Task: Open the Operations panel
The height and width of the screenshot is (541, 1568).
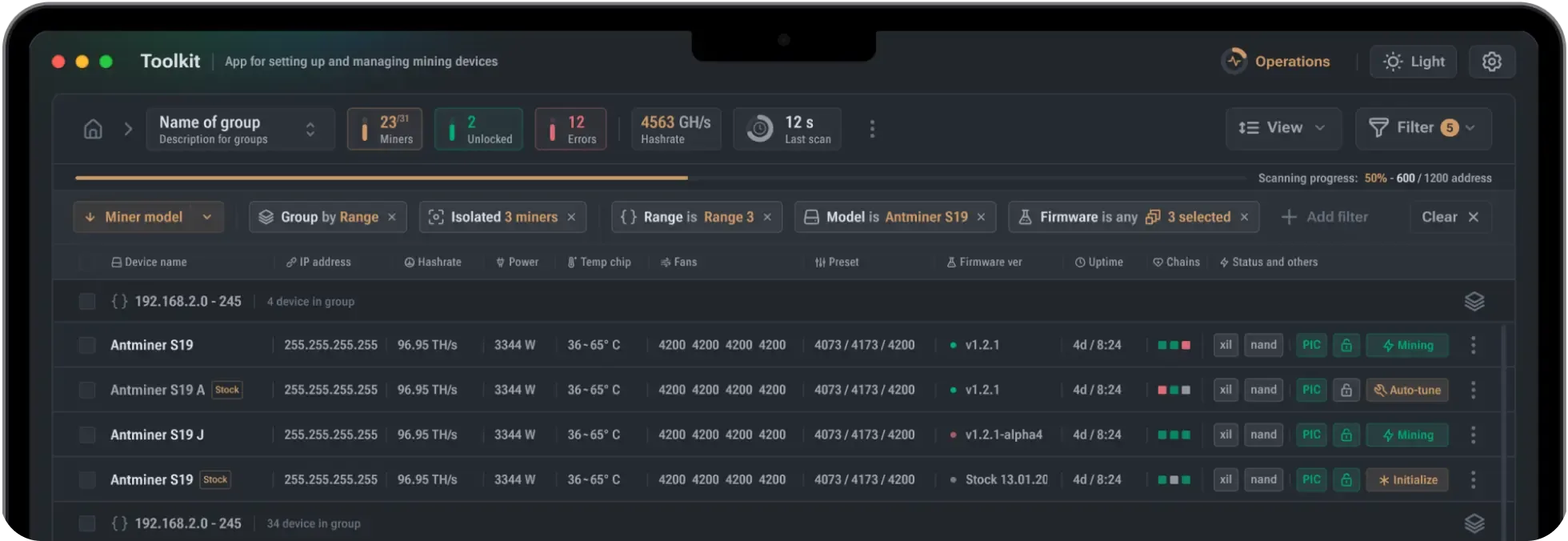Action: click(x=1276, y=62)
